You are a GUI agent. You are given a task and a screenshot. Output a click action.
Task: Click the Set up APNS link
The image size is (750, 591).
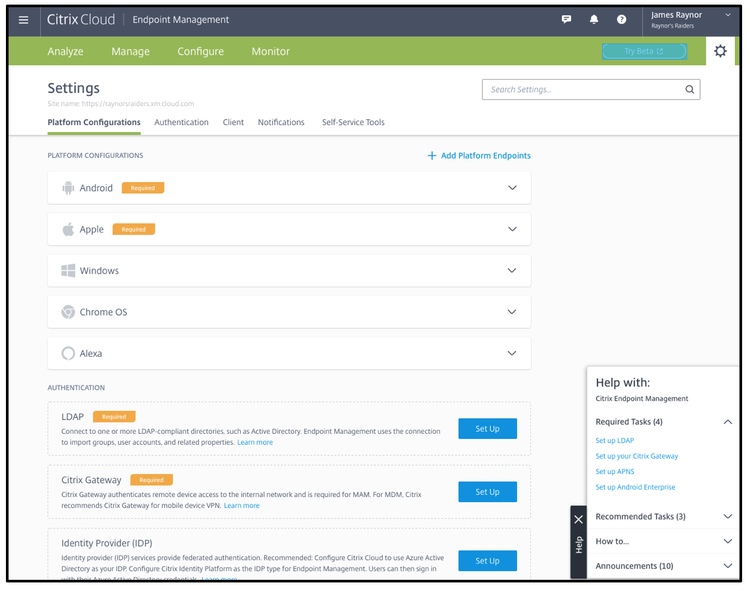(615, 471)
